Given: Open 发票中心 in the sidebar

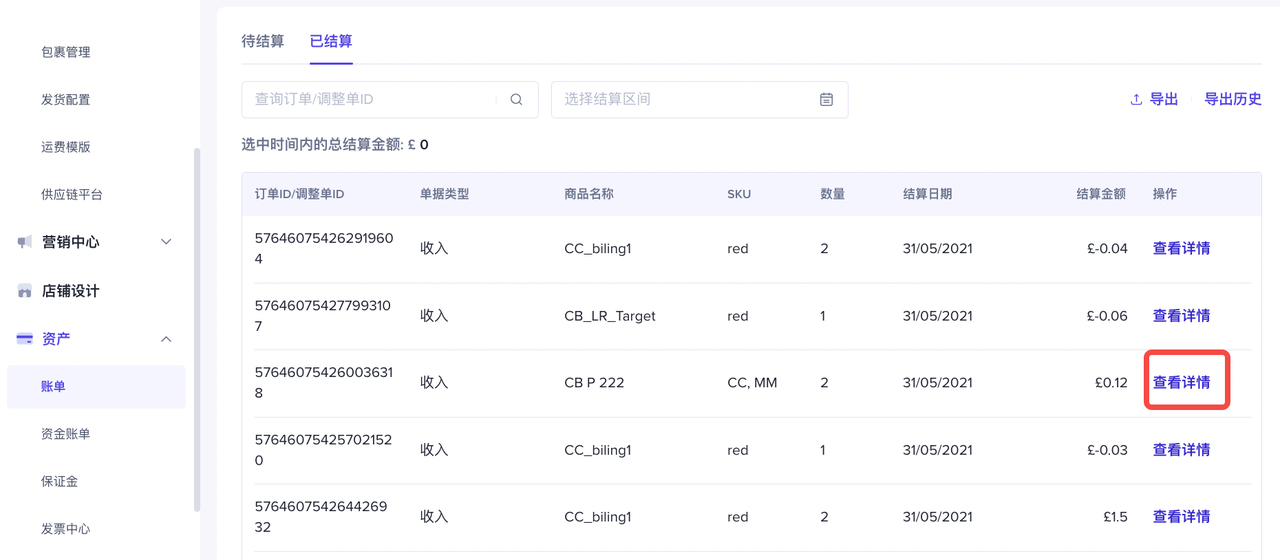Looking at the screenshot, I should [66, 529].
